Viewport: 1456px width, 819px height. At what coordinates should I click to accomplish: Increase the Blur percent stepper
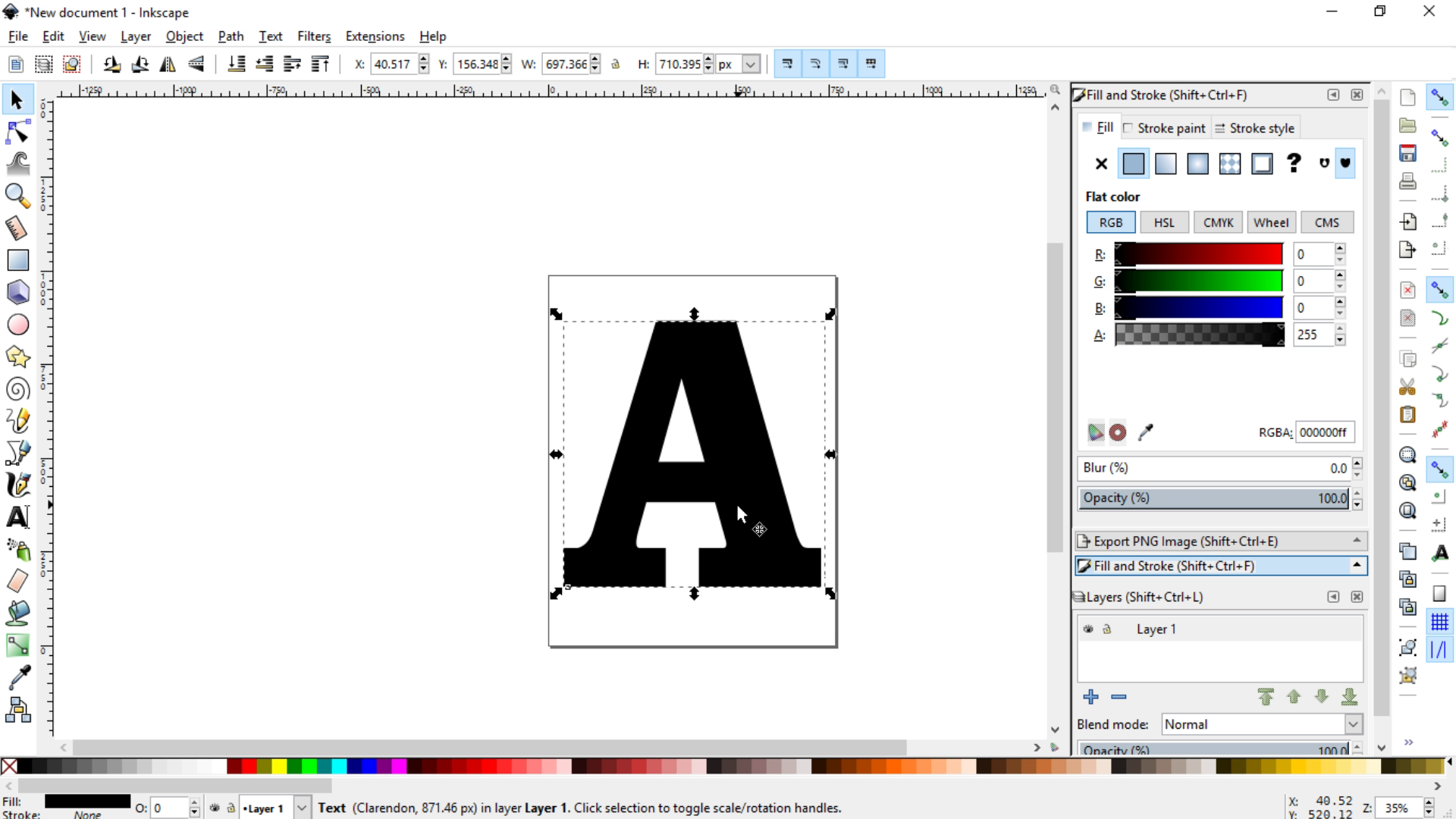1357,463
